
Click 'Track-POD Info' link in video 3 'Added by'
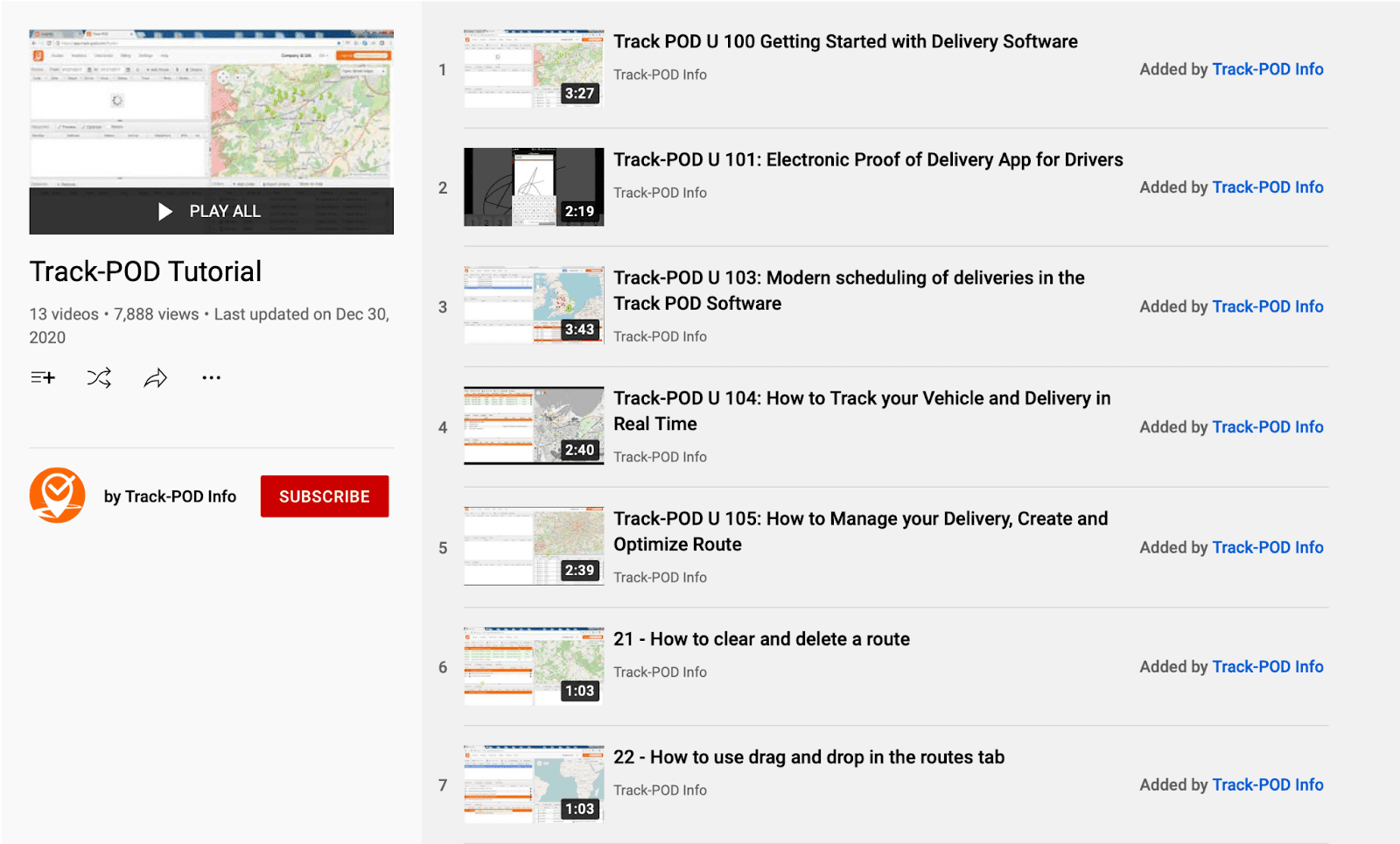coord(1268,306)
